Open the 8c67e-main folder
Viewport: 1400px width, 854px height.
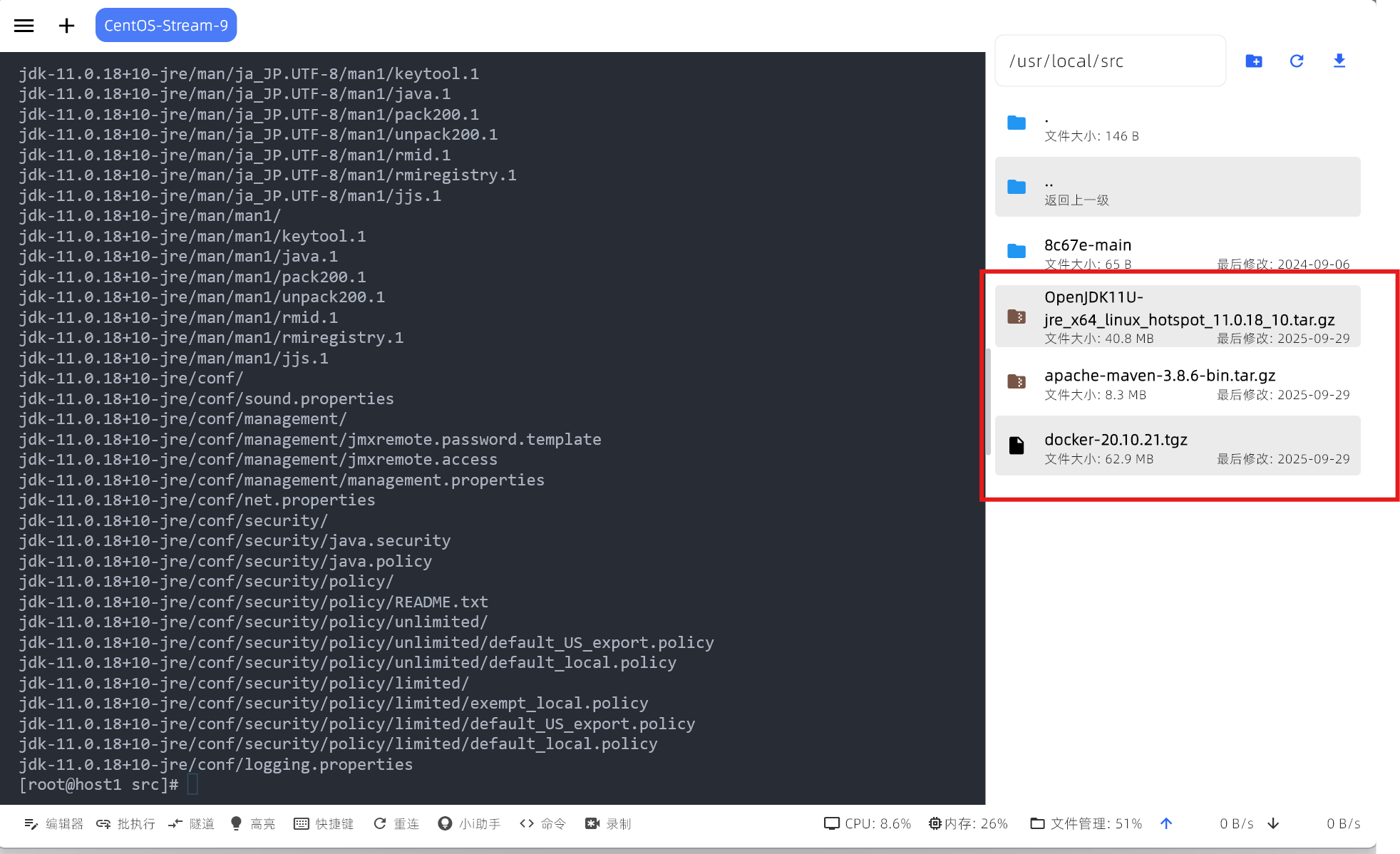click(x=1178, y=251)
